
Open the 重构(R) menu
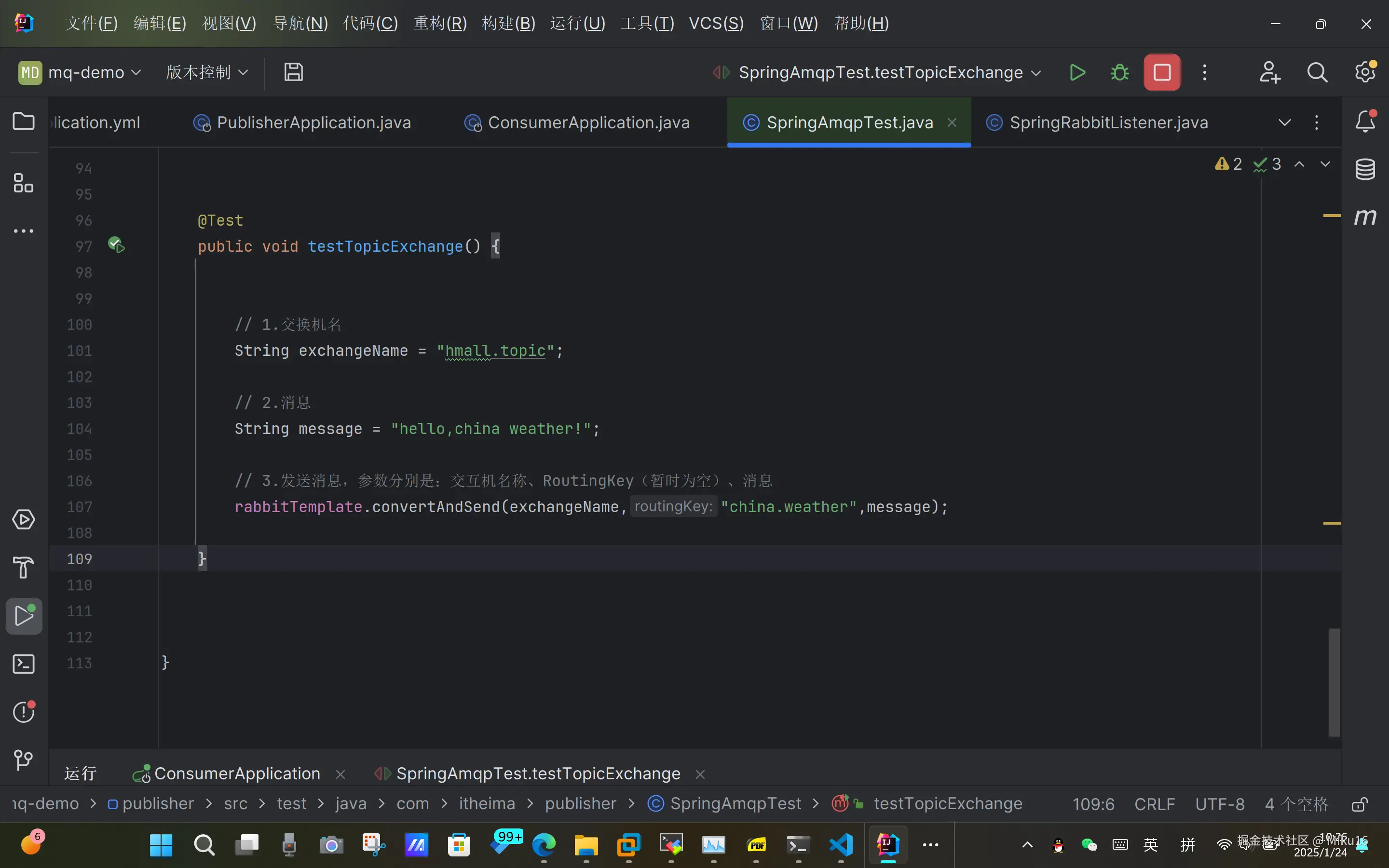tap(440, 23)
